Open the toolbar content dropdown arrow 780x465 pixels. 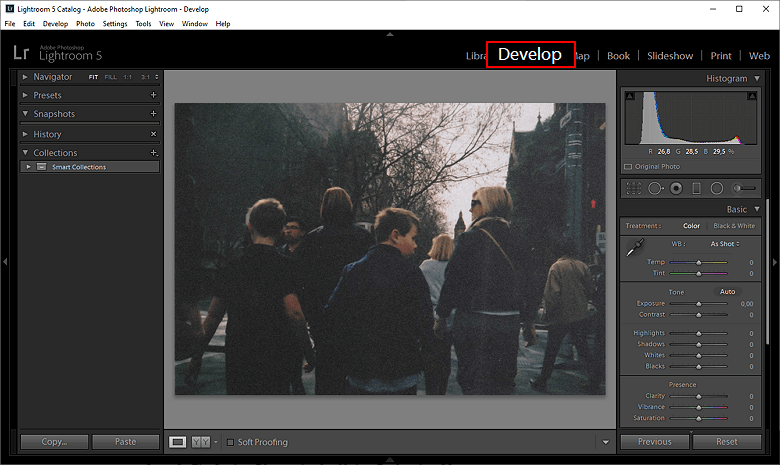point(605,442)
